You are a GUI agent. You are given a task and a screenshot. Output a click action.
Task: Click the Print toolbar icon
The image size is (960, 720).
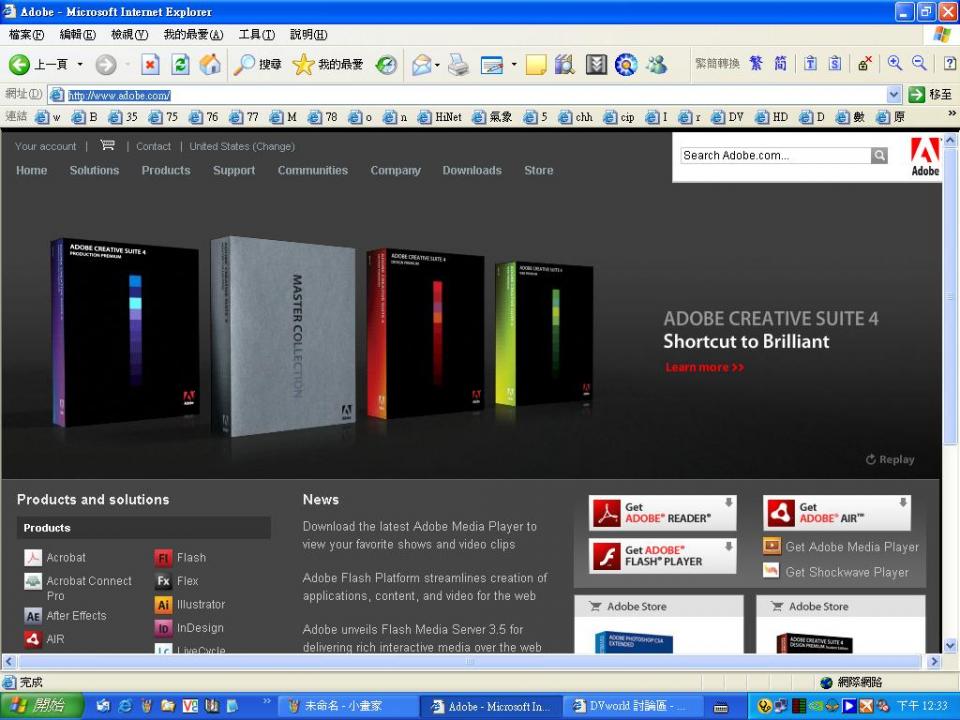[458, 65]
